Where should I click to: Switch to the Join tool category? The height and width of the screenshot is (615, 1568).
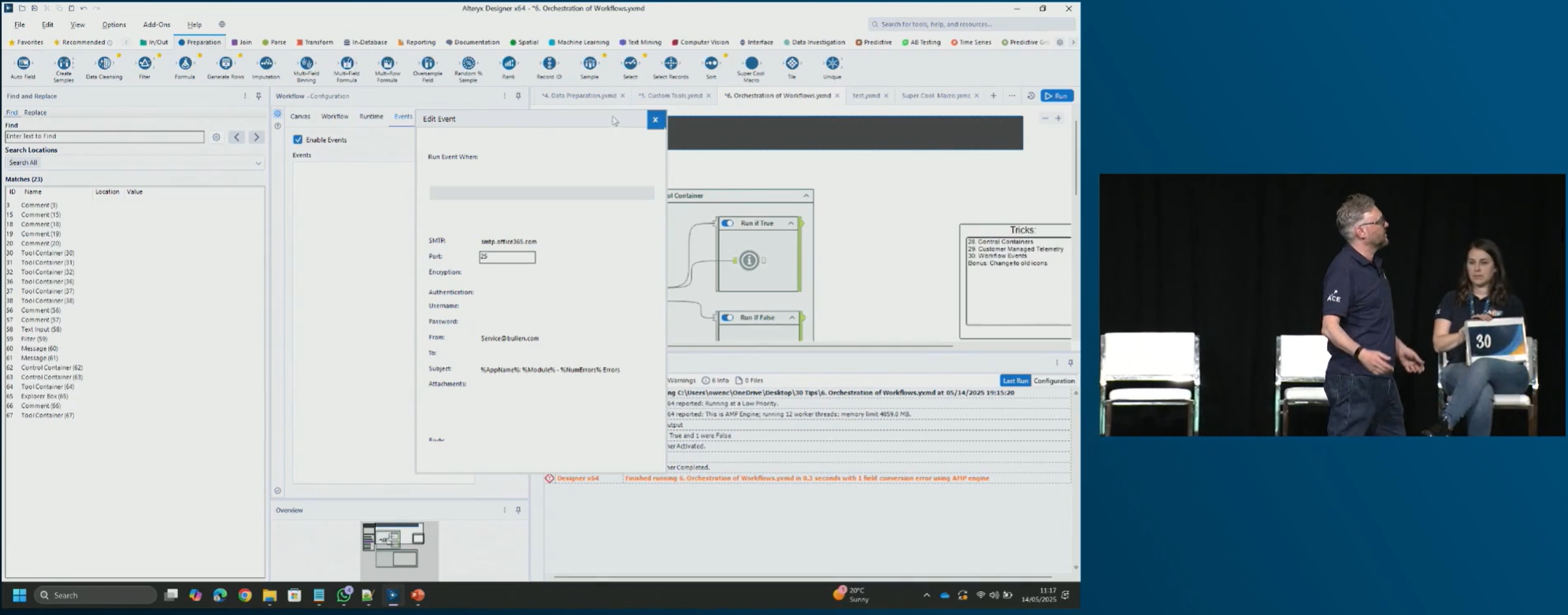242,43
